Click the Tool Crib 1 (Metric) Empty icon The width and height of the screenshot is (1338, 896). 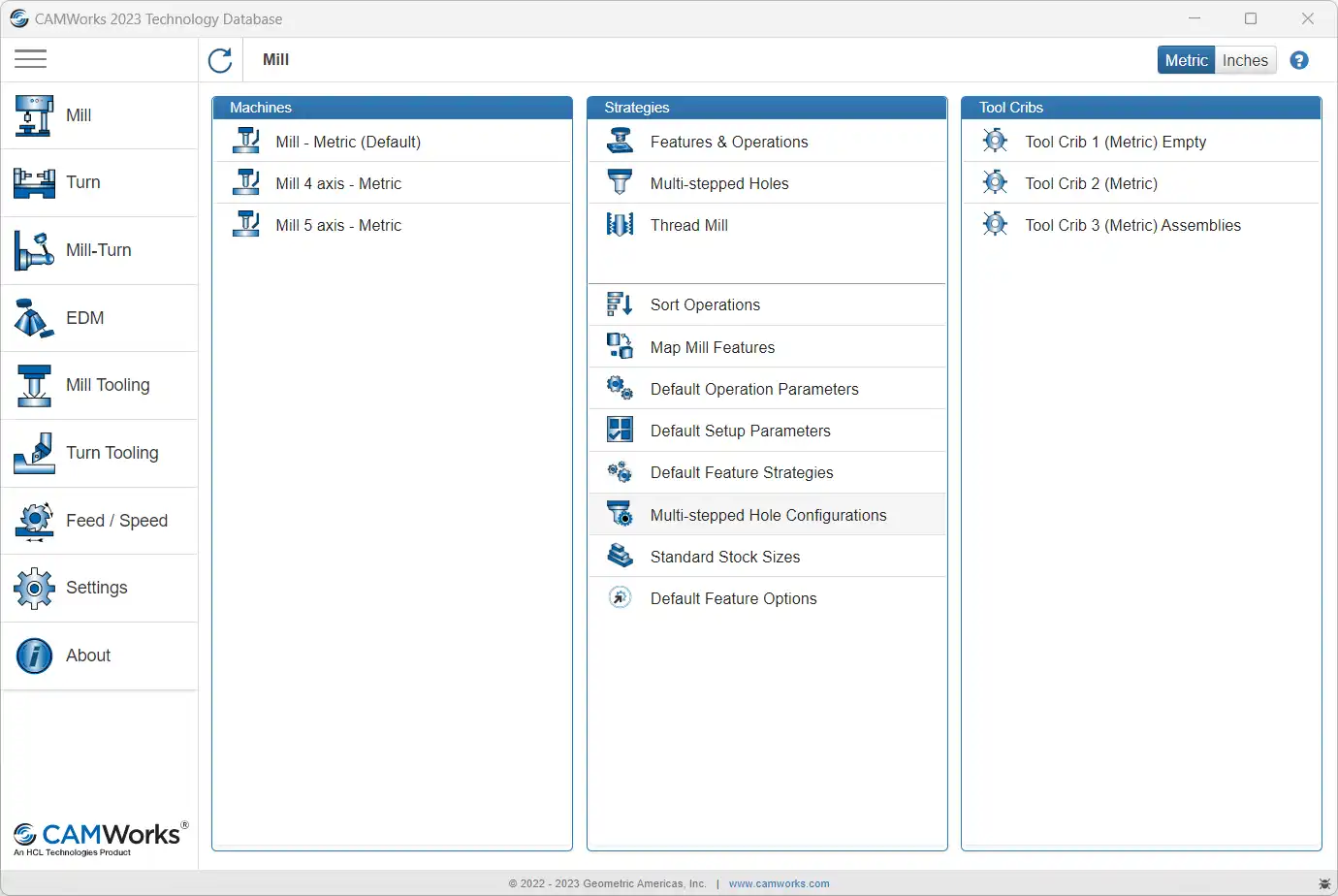click(x=995, y=141)
